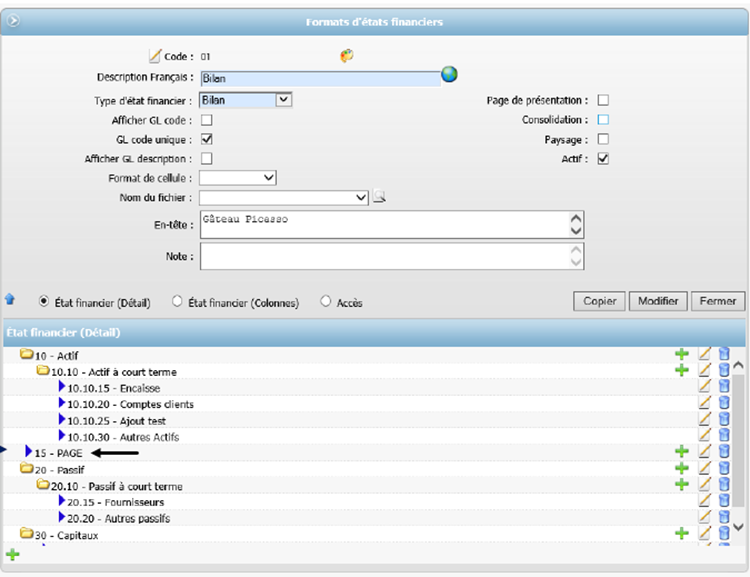Viewport: 750px width, 577px height.
Task: Click the globe translation icon beside Description Français
Action: pos(449,75)
